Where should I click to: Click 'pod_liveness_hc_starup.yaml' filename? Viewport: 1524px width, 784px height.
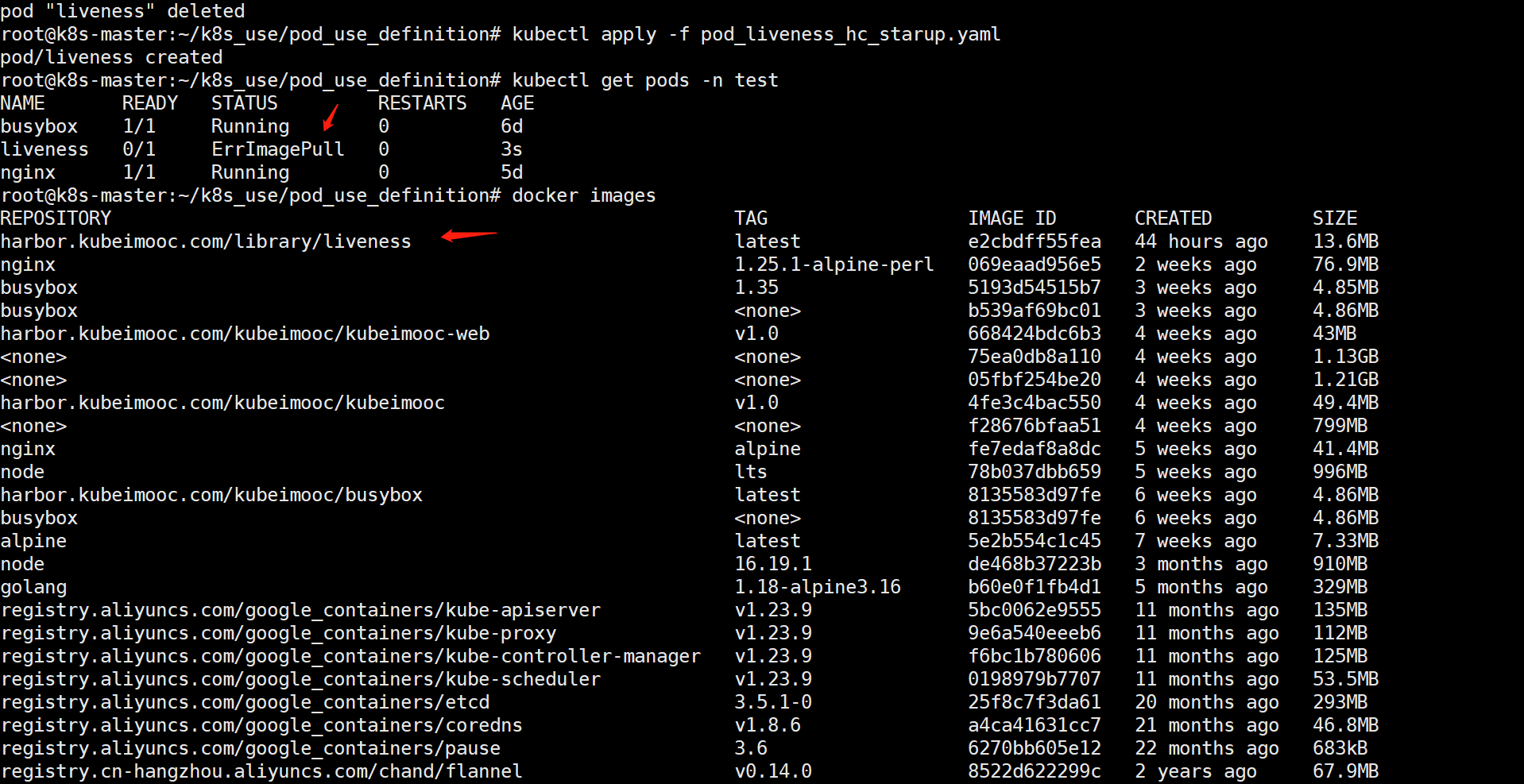click(x=851, y=35)
